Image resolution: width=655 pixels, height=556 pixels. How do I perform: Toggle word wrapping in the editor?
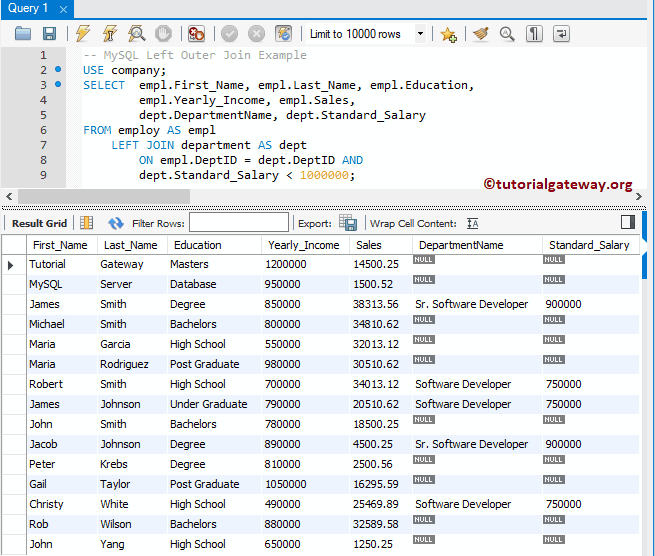(561, 33)
